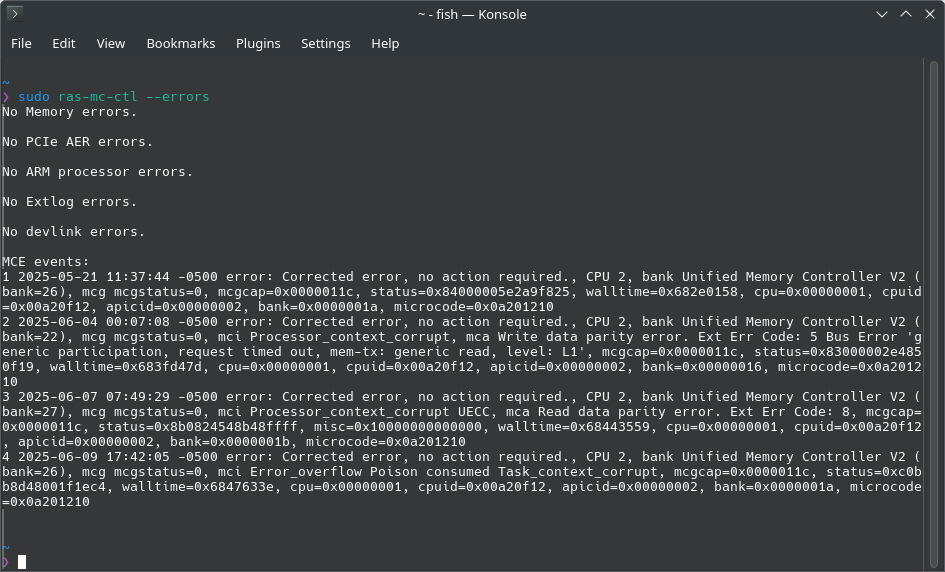Open the Plugins menu
This screenshot has height=572, width=945.
pos(258,43)
